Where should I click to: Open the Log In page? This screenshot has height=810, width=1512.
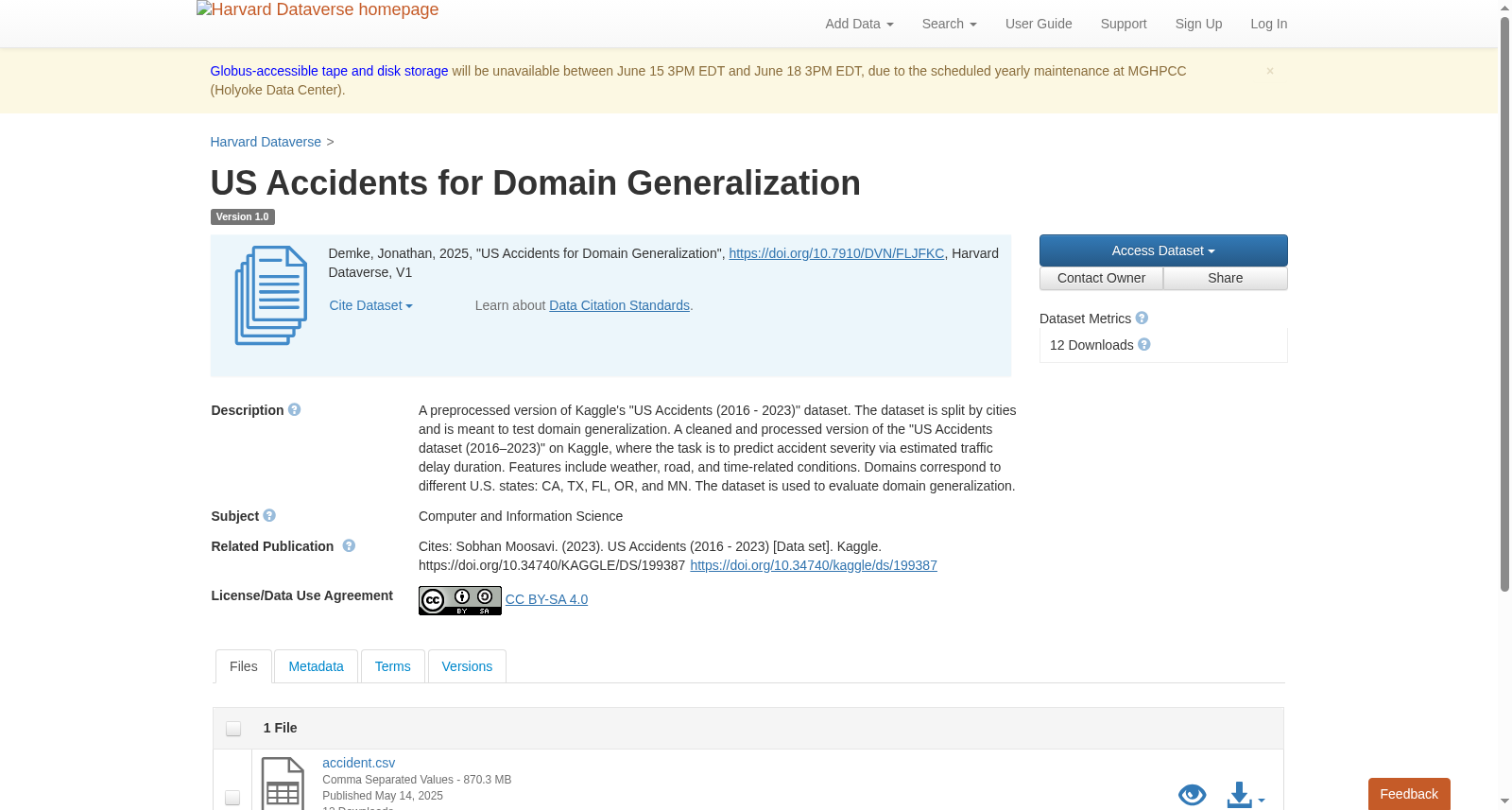click(1268, 24)
